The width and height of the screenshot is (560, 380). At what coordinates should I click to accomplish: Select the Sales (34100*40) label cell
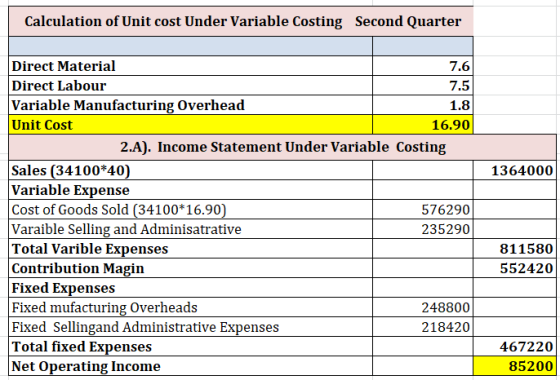click(190, 170)
